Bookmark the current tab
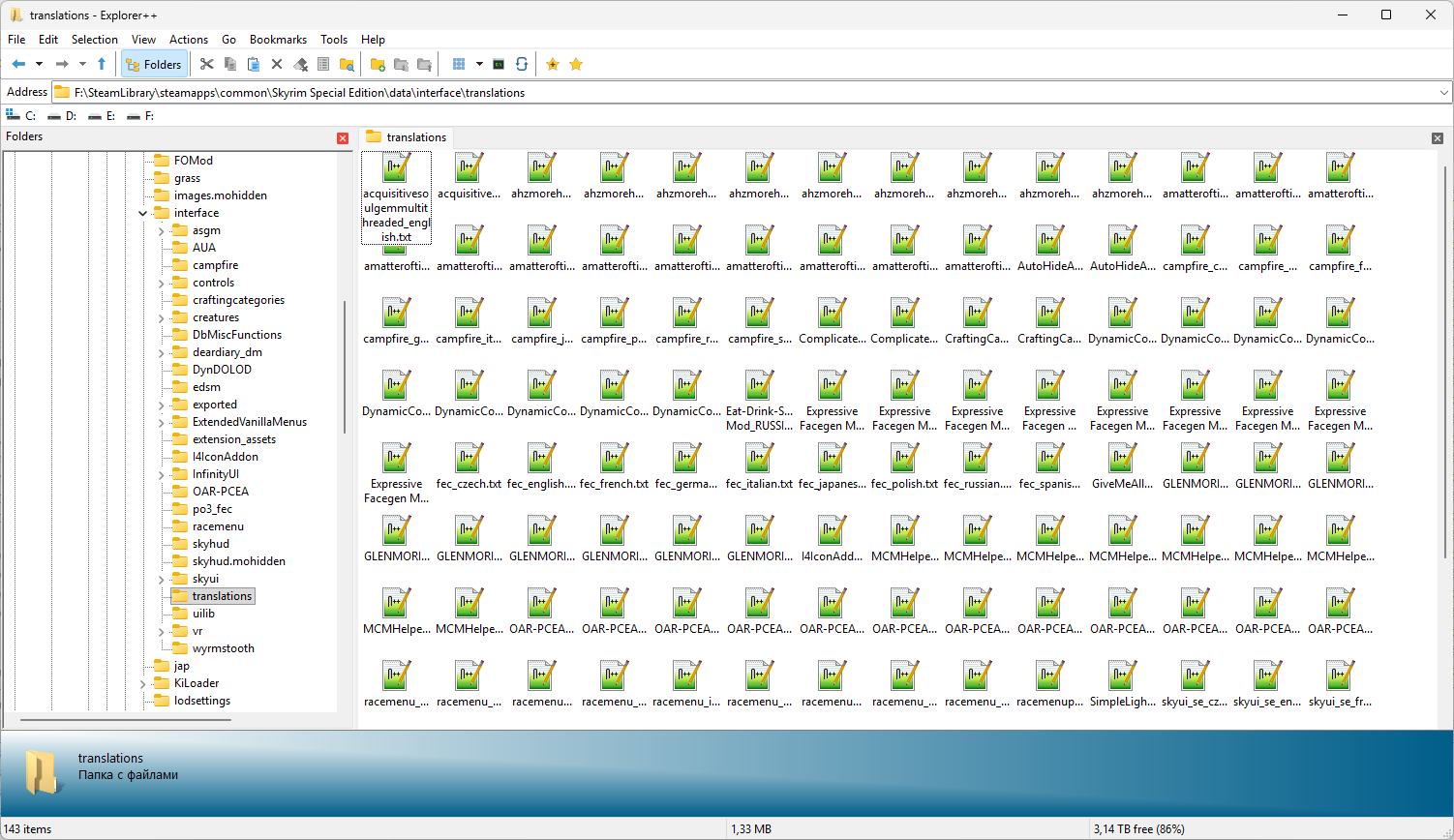This screenshot has width=1454, height=840. tap(553, 64)
